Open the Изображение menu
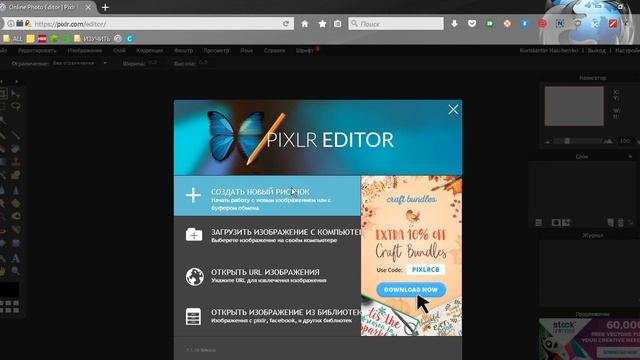 (x=84, y=51)
